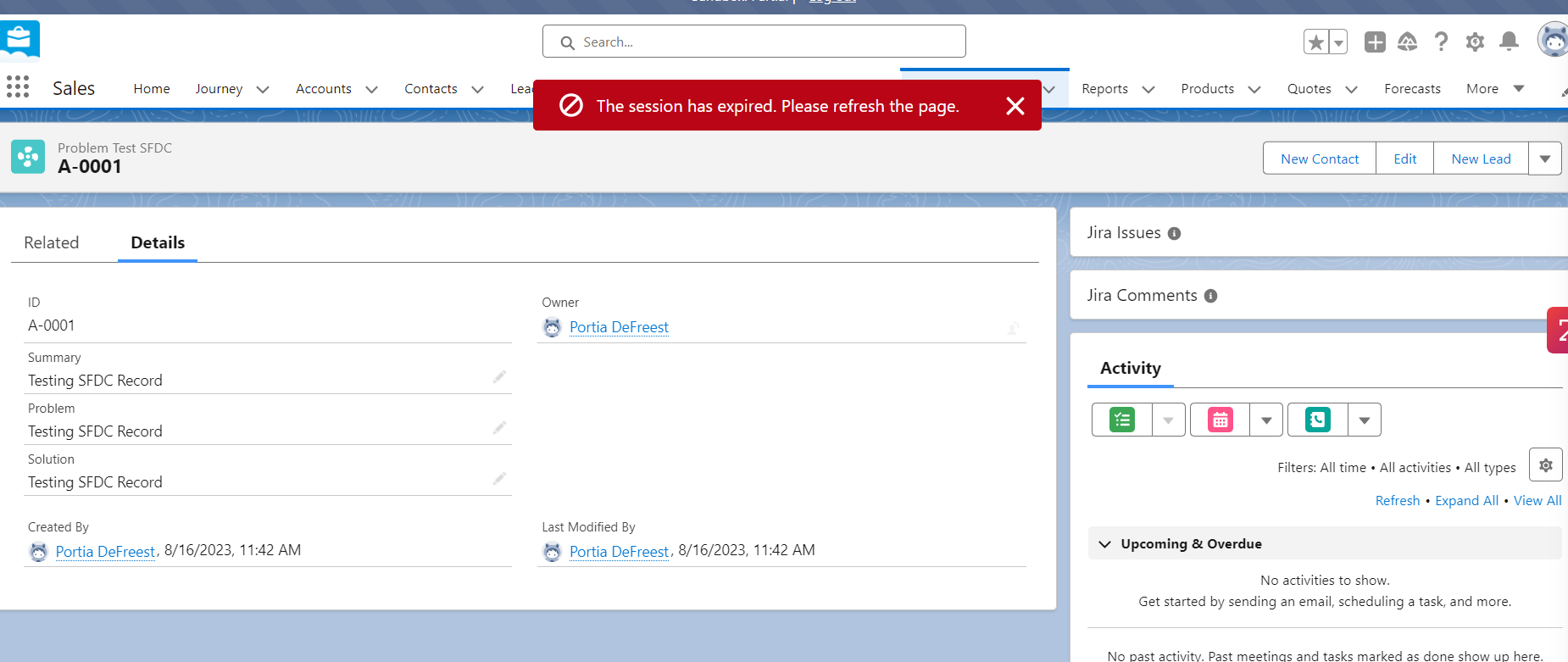Click the Edit record button

1404,159
